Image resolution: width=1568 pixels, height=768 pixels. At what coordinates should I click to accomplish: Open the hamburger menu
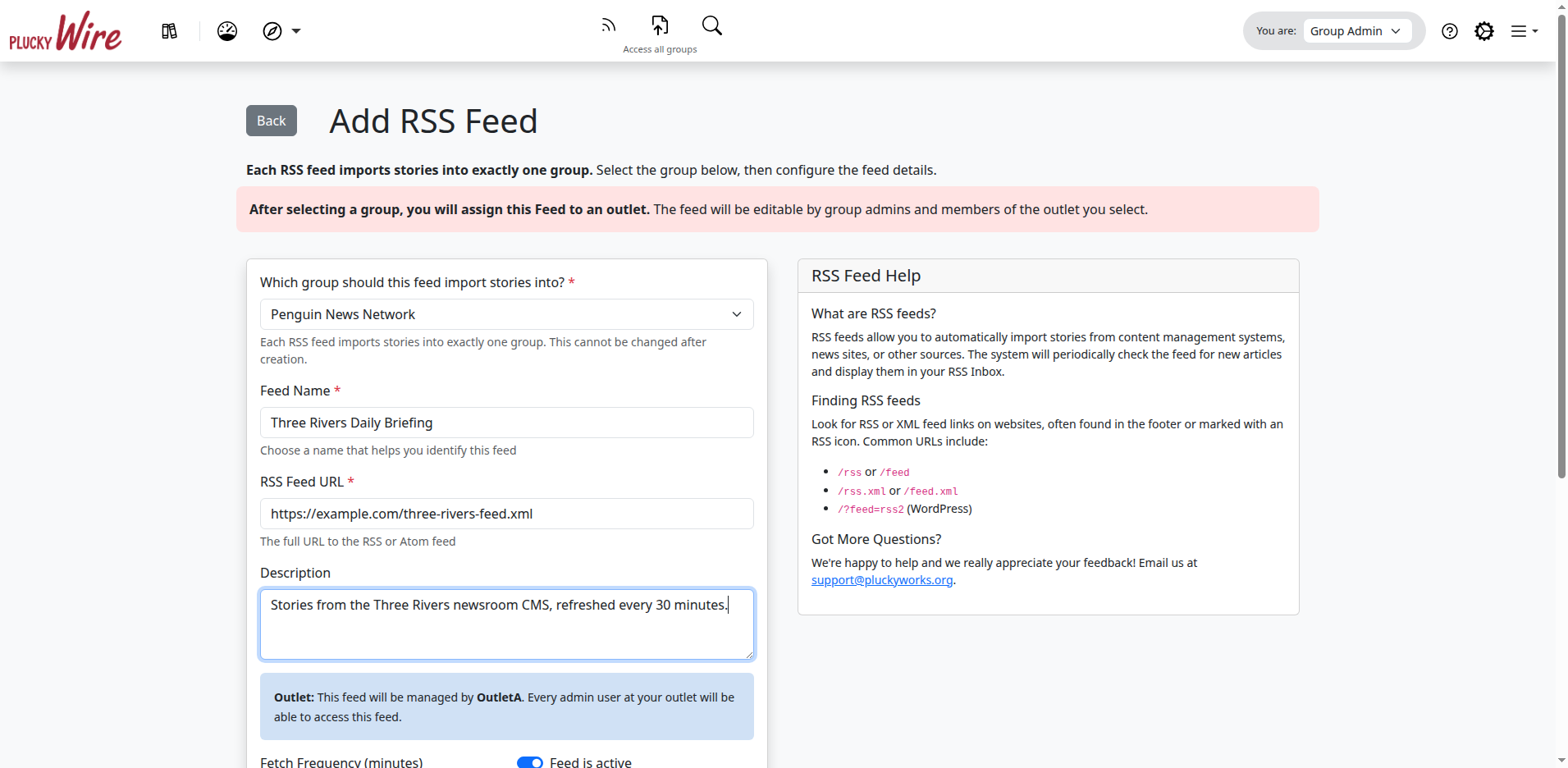point(1525,31)
